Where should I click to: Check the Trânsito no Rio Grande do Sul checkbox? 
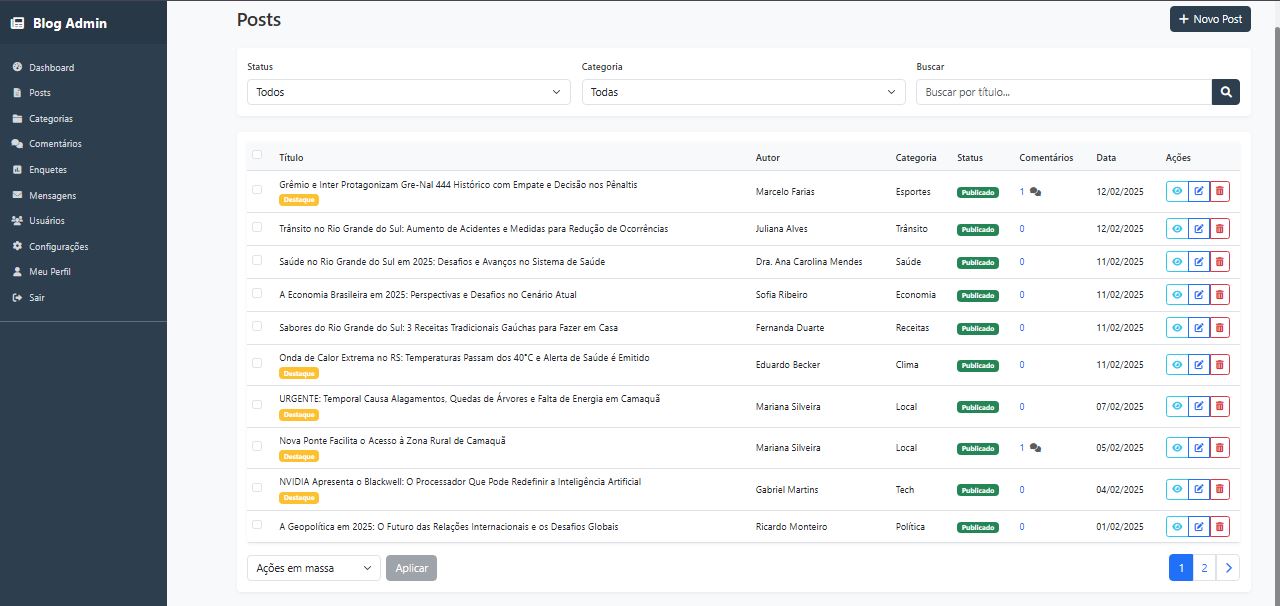(257, 228)
